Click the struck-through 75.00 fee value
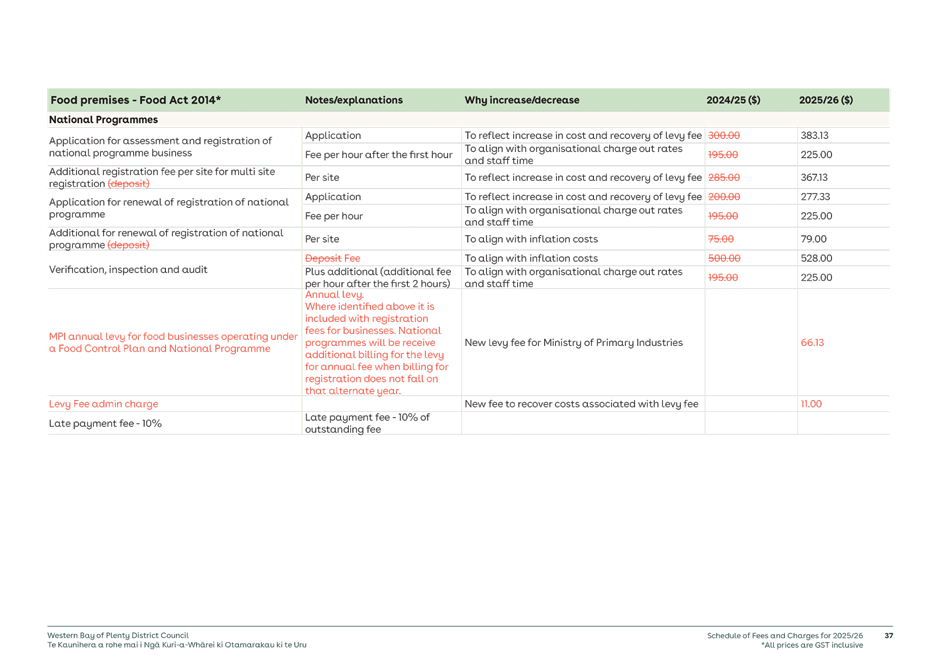Image resolution: width=939 pixels, height=664 pixels. [x=720, y=240]
